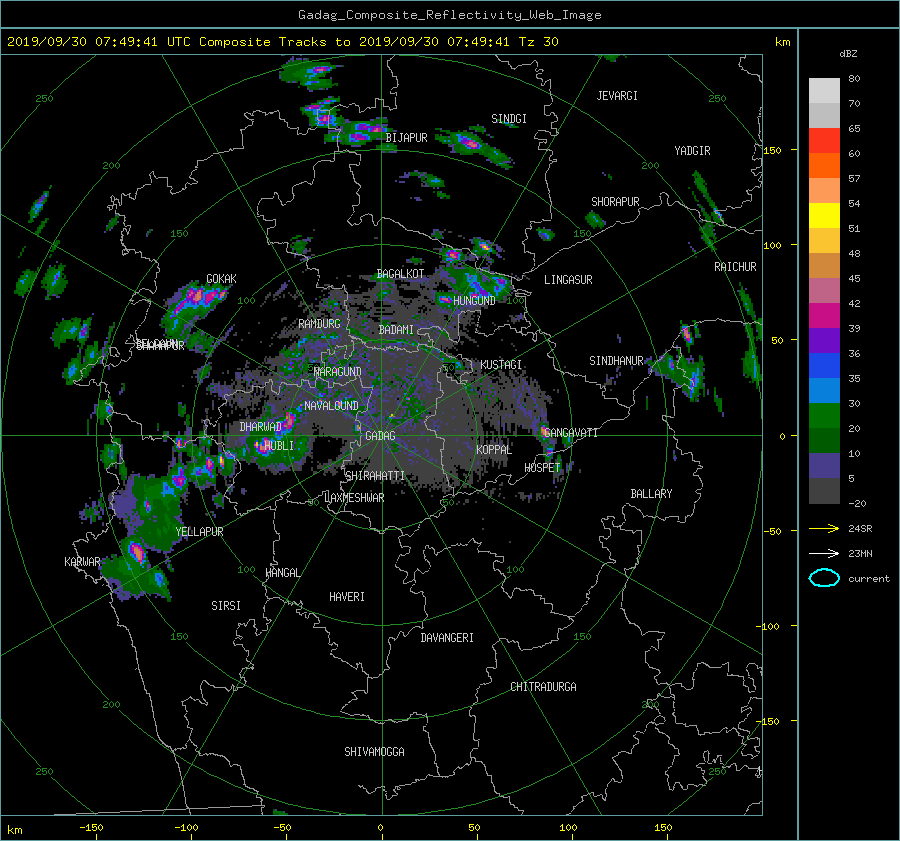The width and height of the screenshot is (900, 841).
Task: Click the UTC Composite Tracks timestamp header
Action: pos(282,42)
